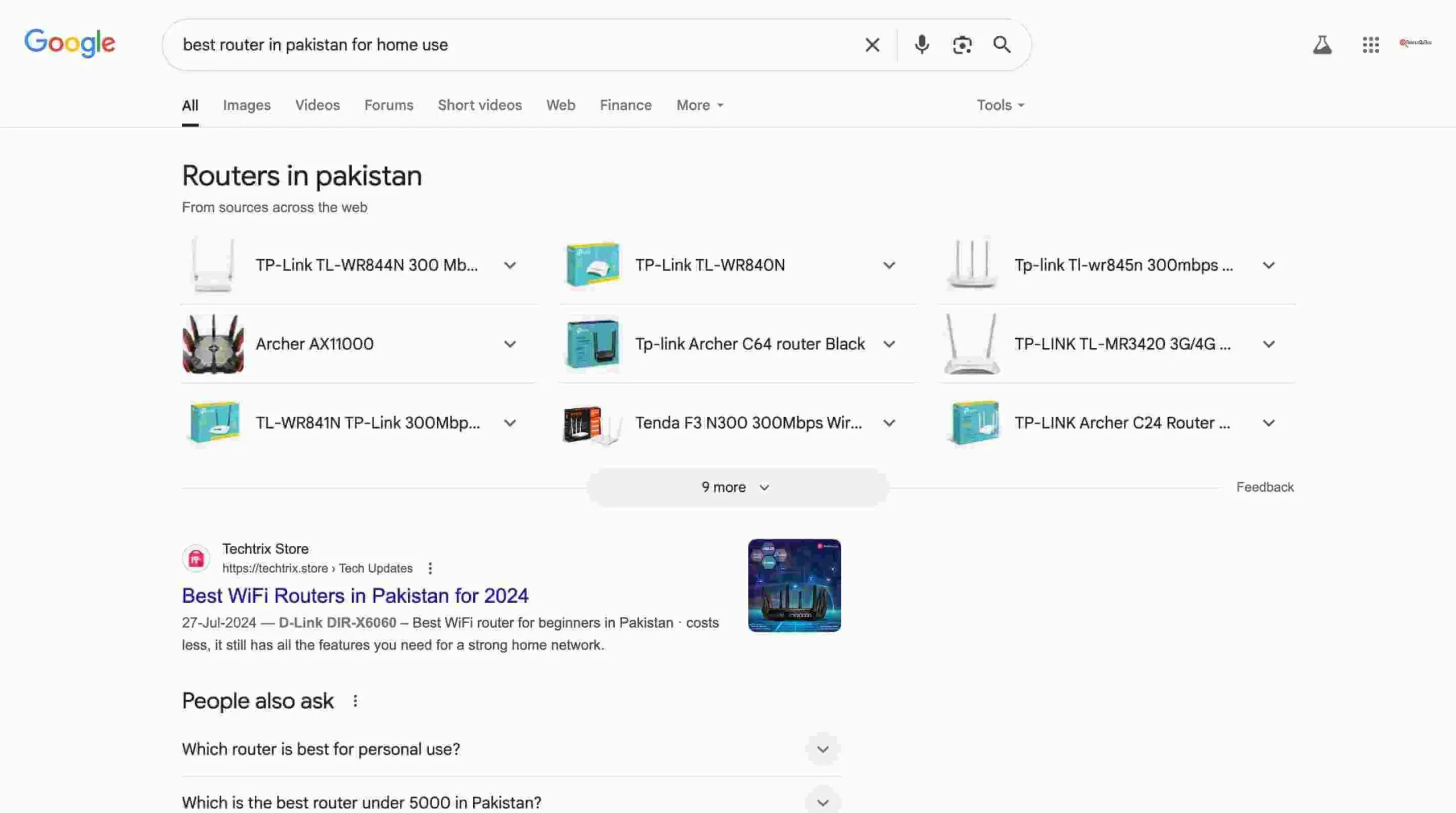The height and width of the screenshot is (813, 1456).
Task: Open the Techtrix Store site icon
Action: coord(196,558)
